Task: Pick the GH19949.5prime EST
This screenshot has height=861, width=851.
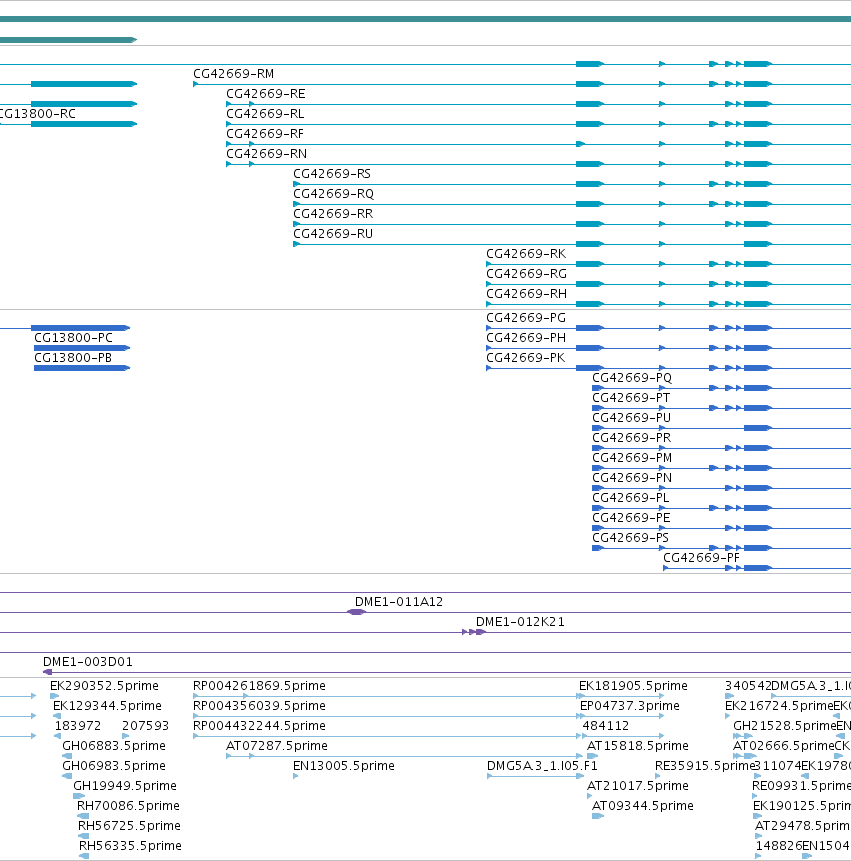Action: (x=125, y=786)
